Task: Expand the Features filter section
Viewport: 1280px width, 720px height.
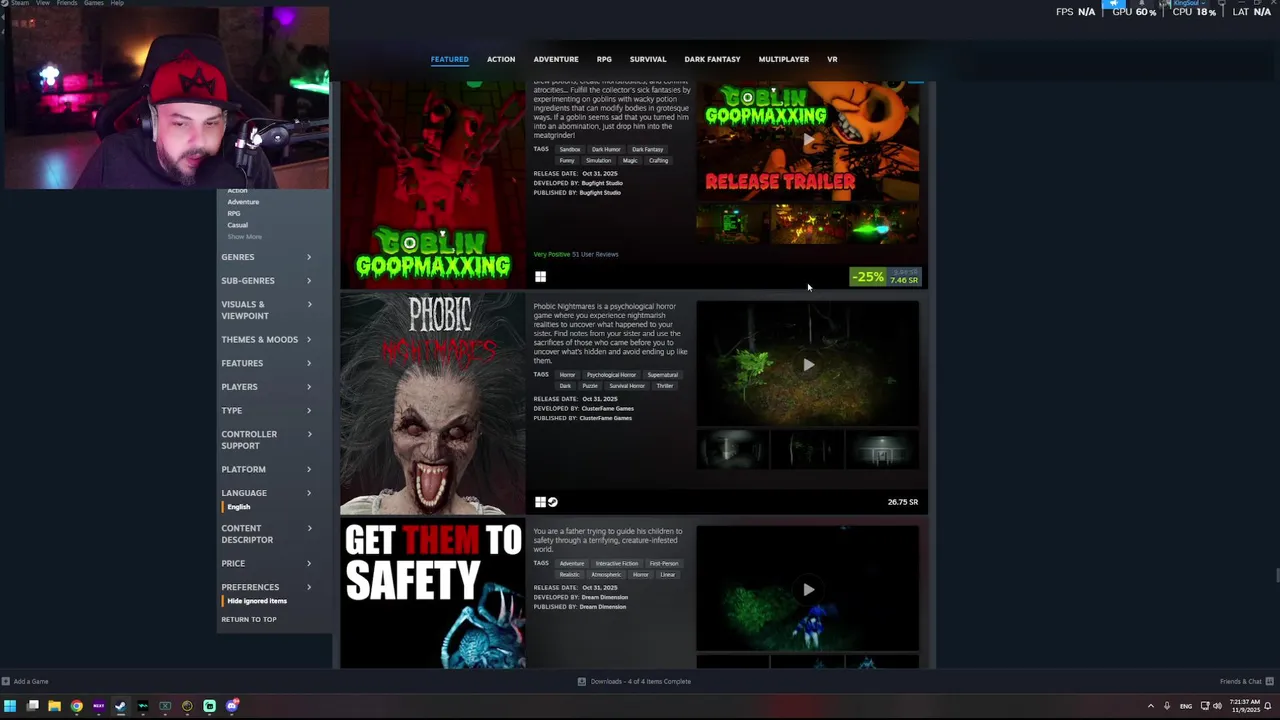Action: click(x=266, y=363)
